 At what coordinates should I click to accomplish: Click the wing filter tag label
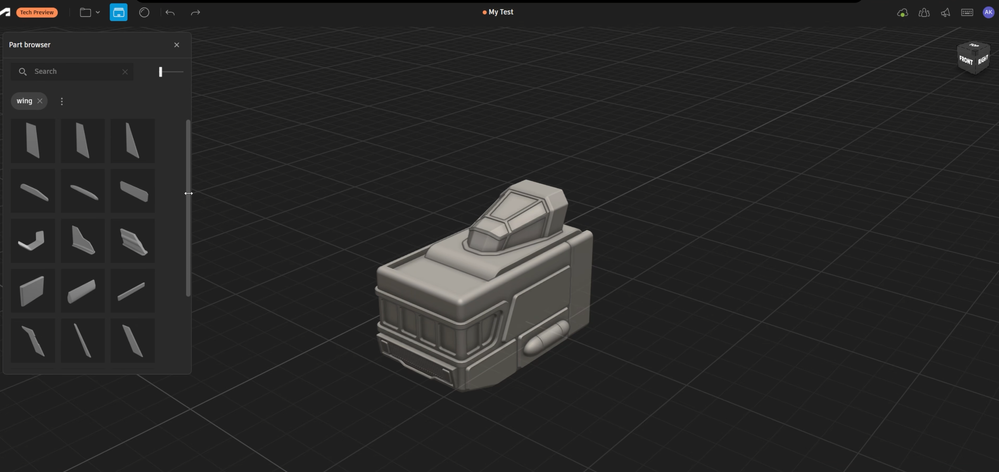tap(24, 101)
